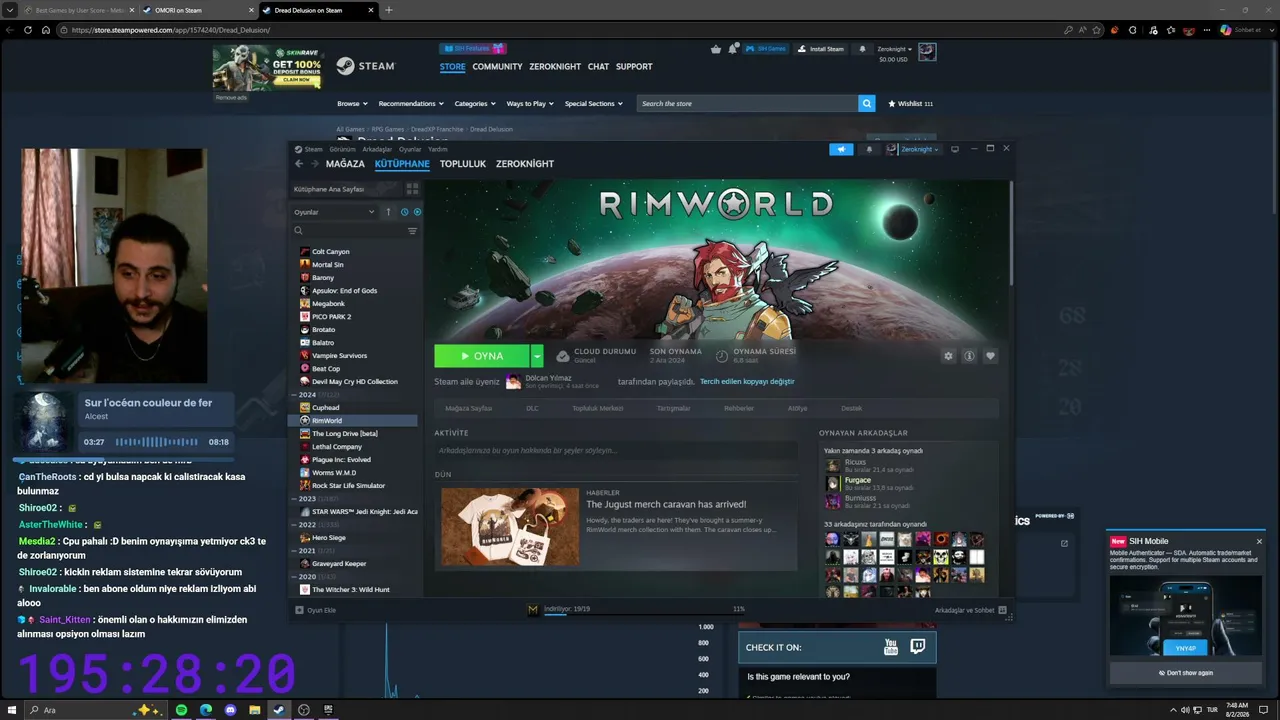Open RimWorld game settings gear
Viewport: 1280px width, 720px height.
[x=948, y=356]
